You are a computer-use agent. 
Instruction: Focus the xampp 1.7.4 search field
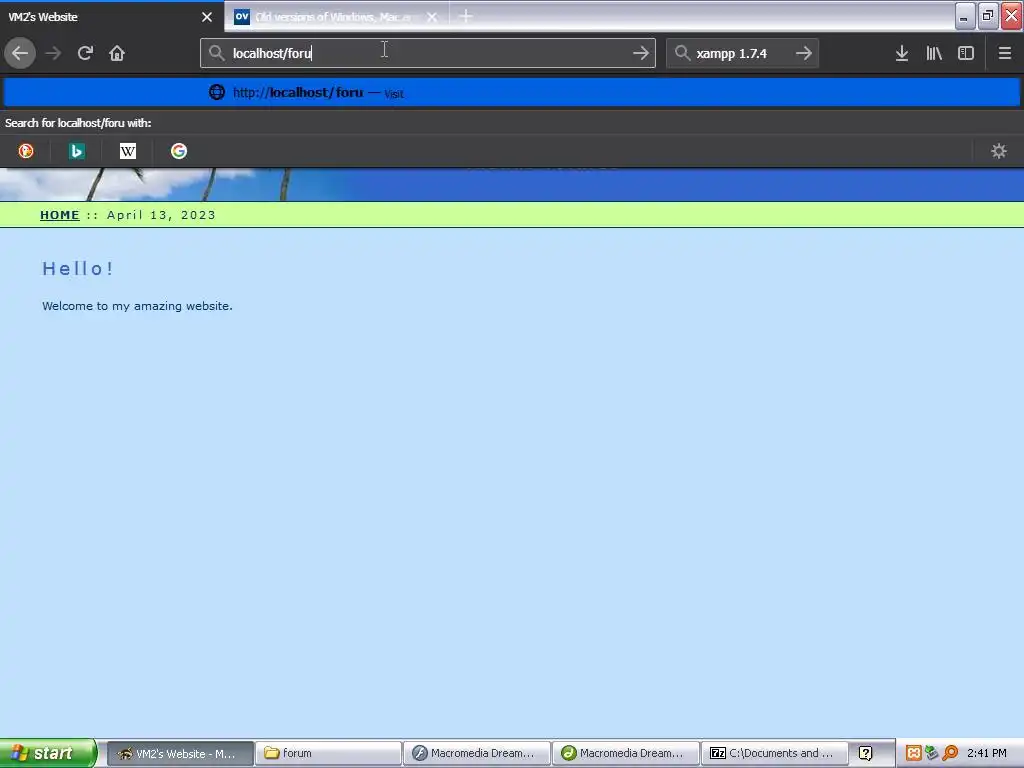(x=742, y=53)
